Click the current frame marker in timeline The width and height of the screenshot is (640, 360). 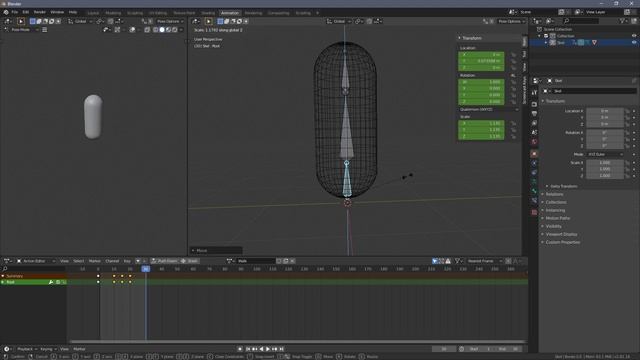point(146,269)
